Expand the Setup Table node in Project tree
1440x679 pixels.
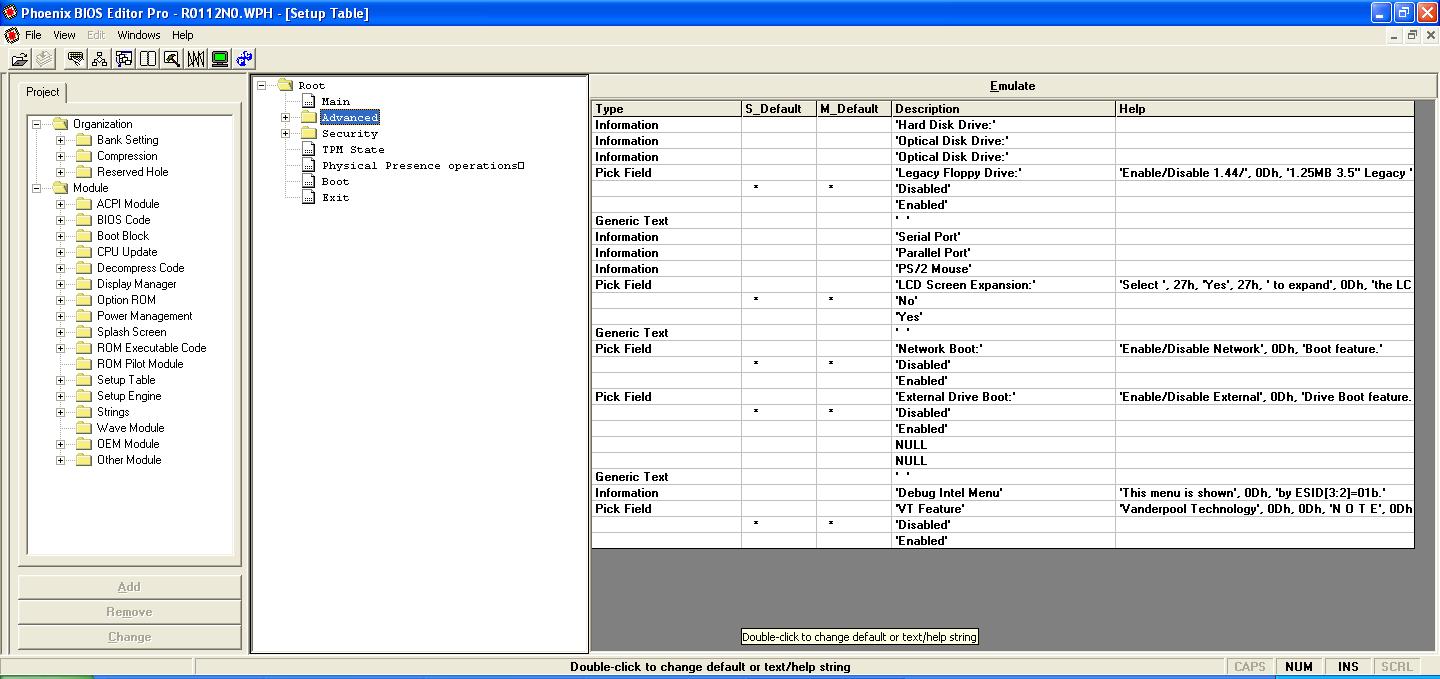pyautogui.click(x=61, y=380)
